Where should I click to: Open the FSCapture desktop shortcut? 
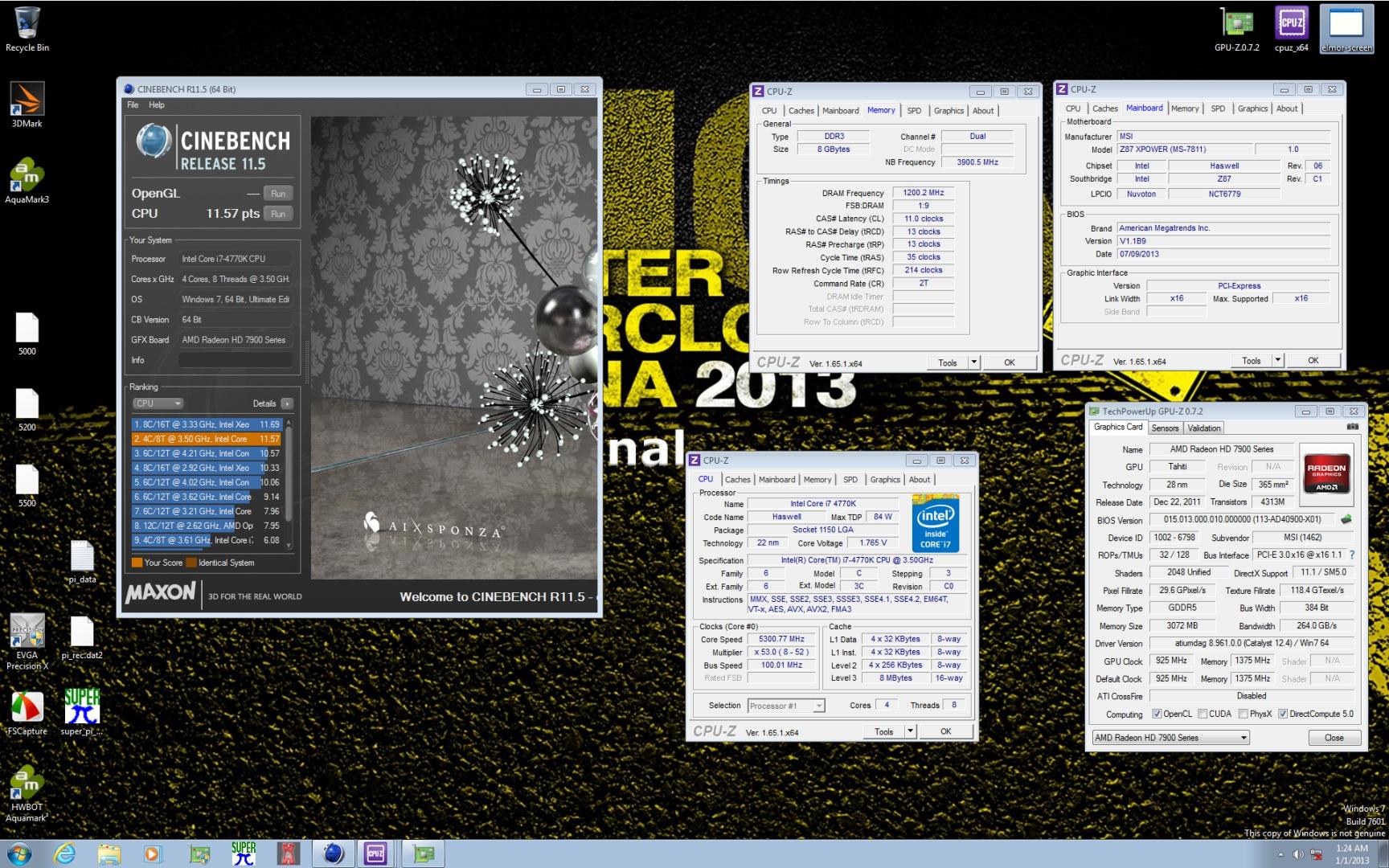click(x=27, y=714)
